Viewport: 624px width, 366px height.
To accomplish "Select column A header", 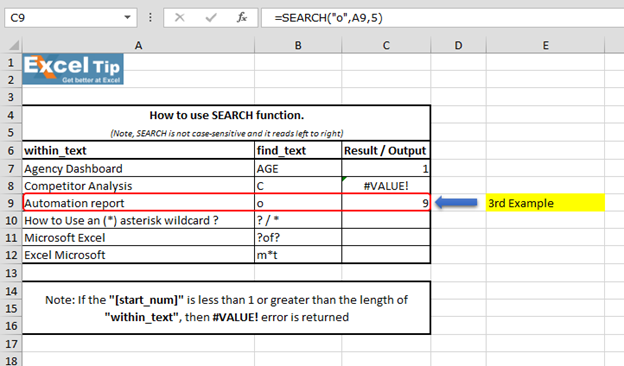I will click(x=138, y=45).
